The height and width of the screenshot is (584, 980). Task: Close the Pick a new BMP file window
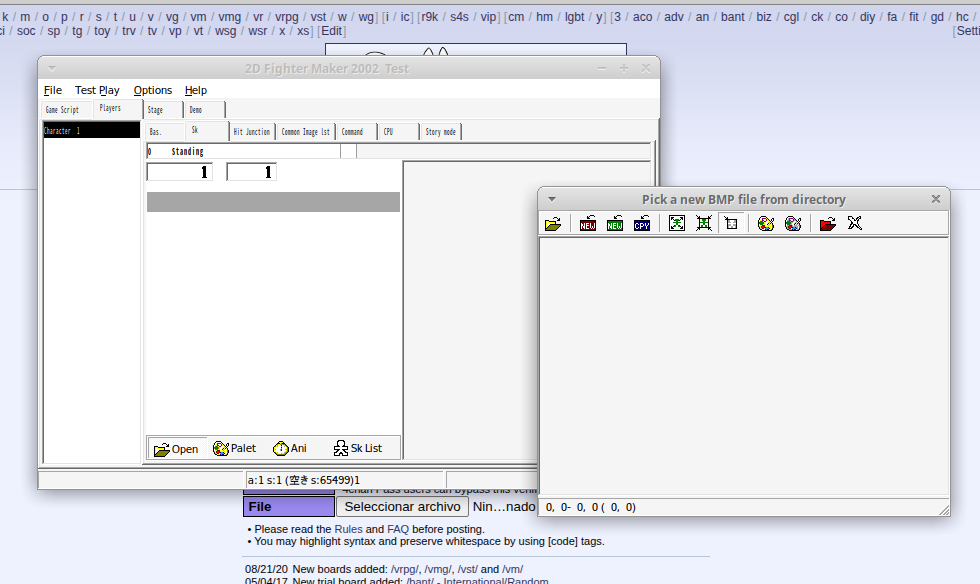[x=936, y=199]
